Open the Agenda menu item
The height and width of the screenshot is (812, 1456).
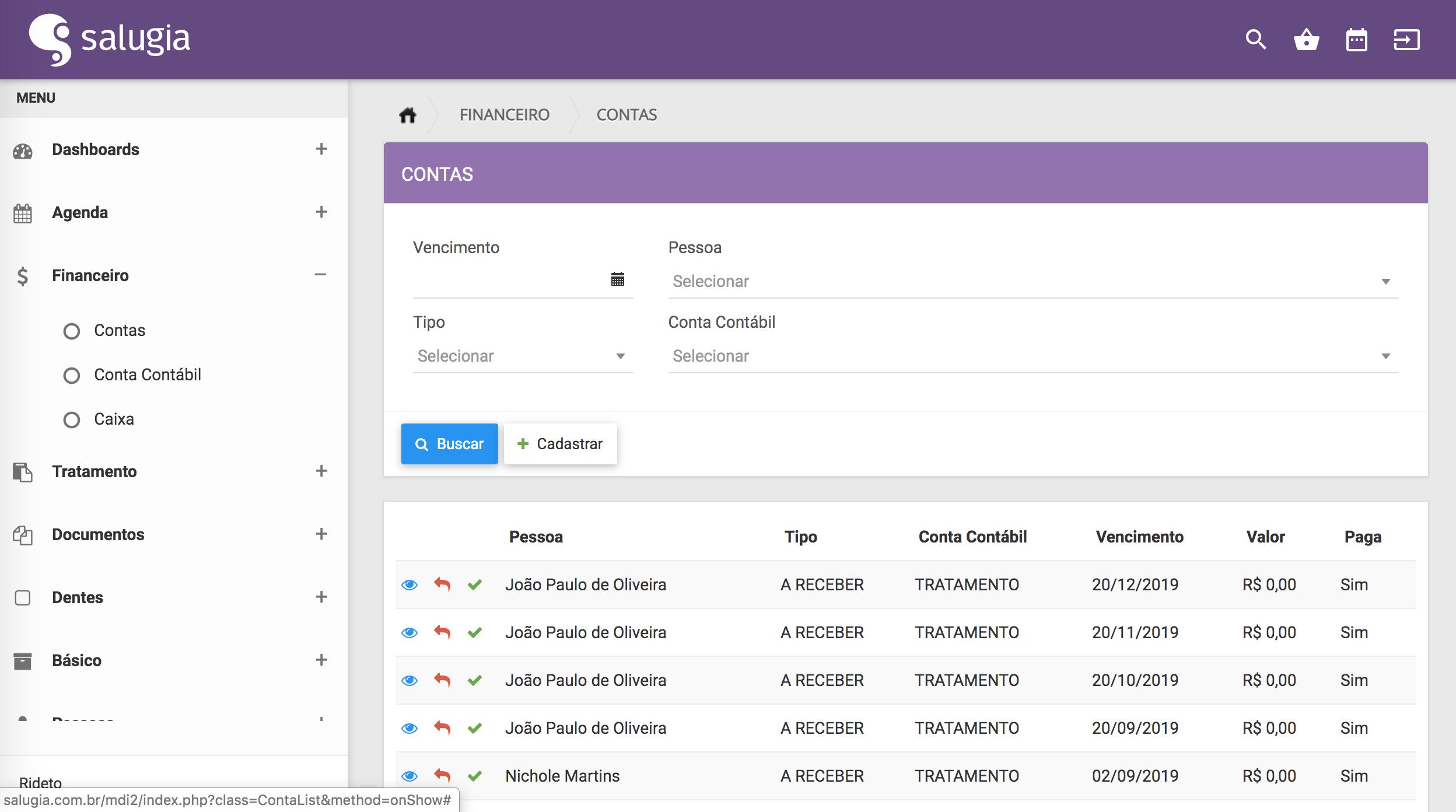pyautogui.click(x=80, y=213)
